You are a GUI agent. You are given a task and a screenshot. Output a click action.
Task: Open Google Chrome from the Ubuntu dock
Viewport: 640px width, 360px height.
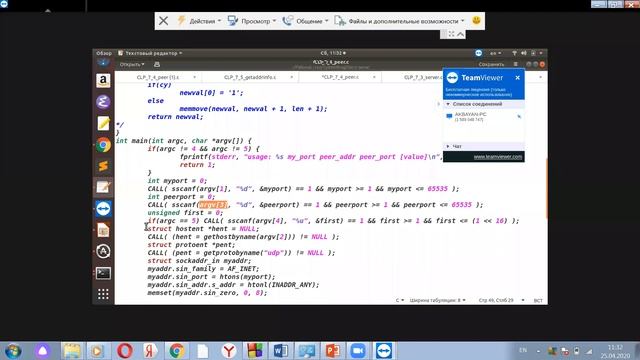103,144
